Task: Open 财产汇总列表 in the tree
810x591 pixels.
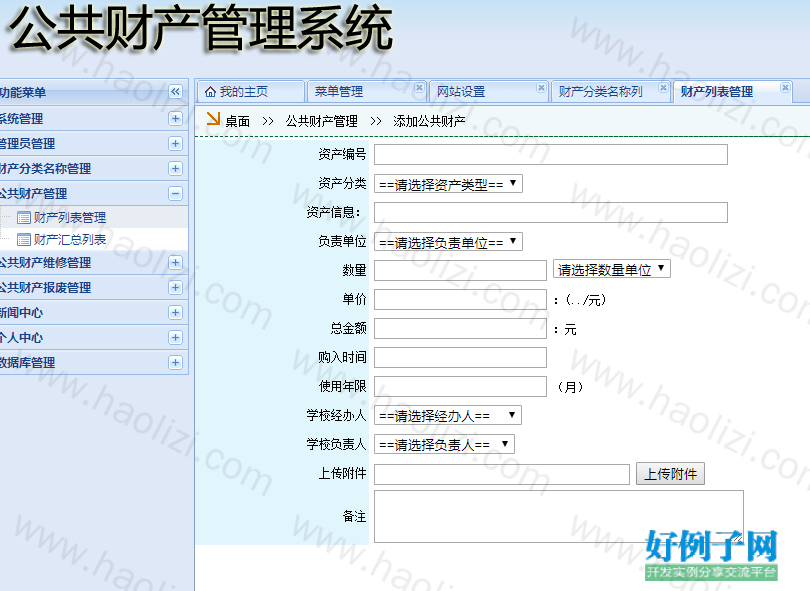Action: coord(70,240)
